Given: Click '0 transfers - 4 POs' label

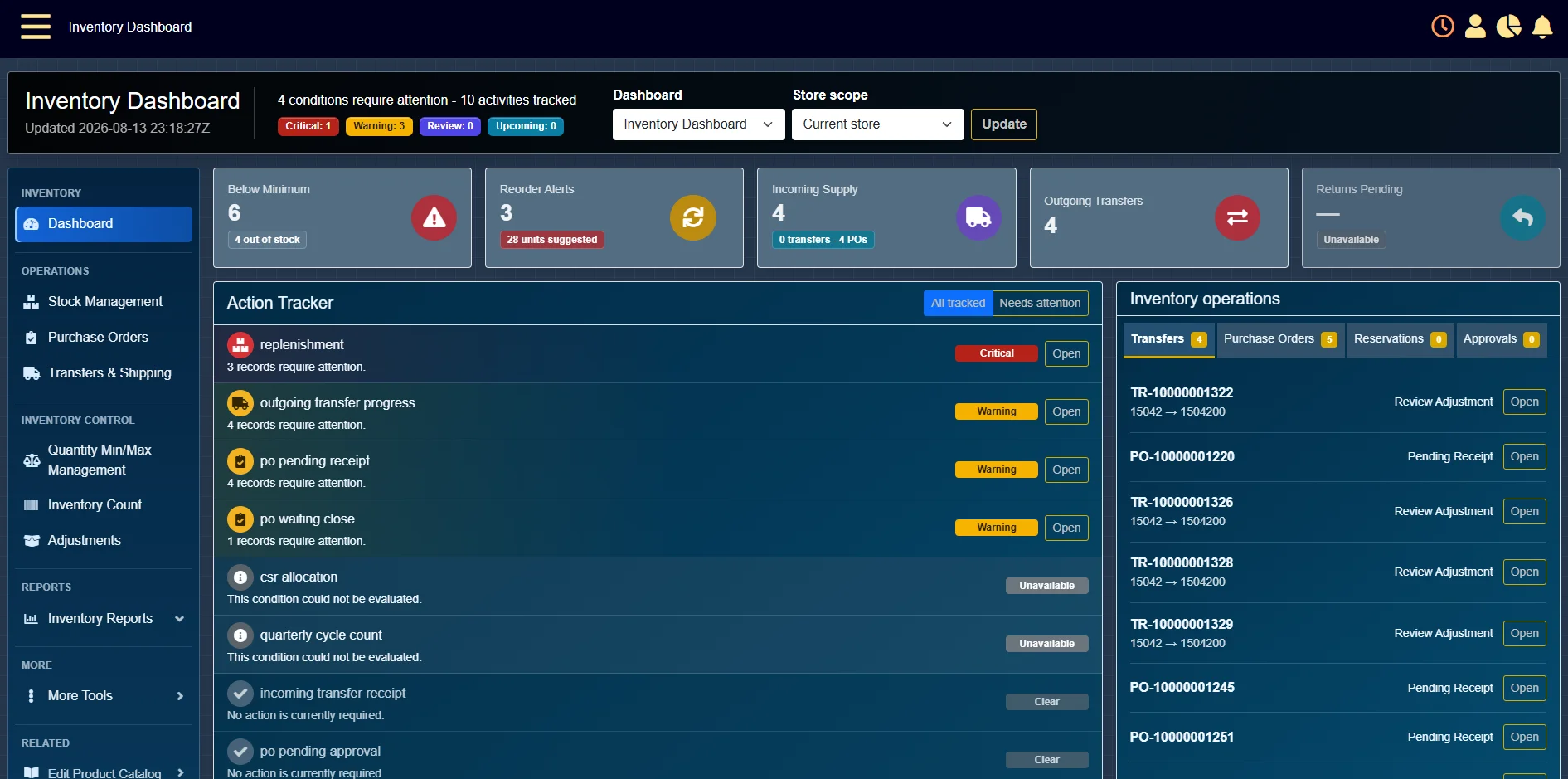Looking at the screenshot, I should (823, 240).
